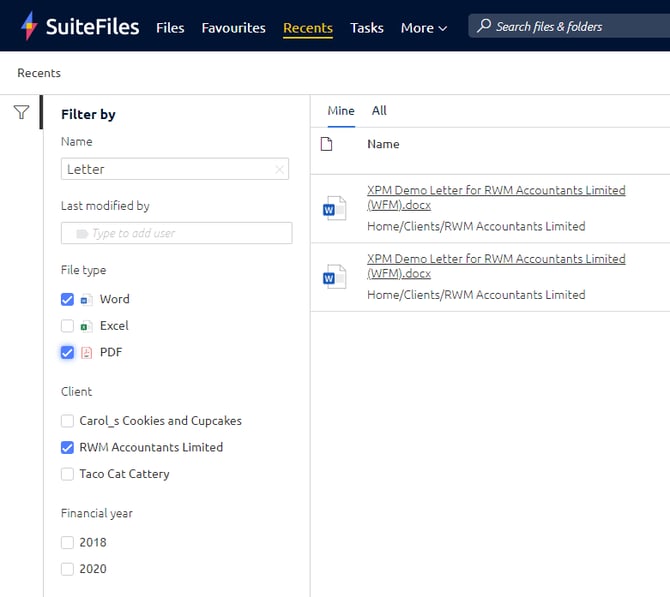670x597 pixels.
Task: Focus the Search files & folders box
Action: pos(569,26)
